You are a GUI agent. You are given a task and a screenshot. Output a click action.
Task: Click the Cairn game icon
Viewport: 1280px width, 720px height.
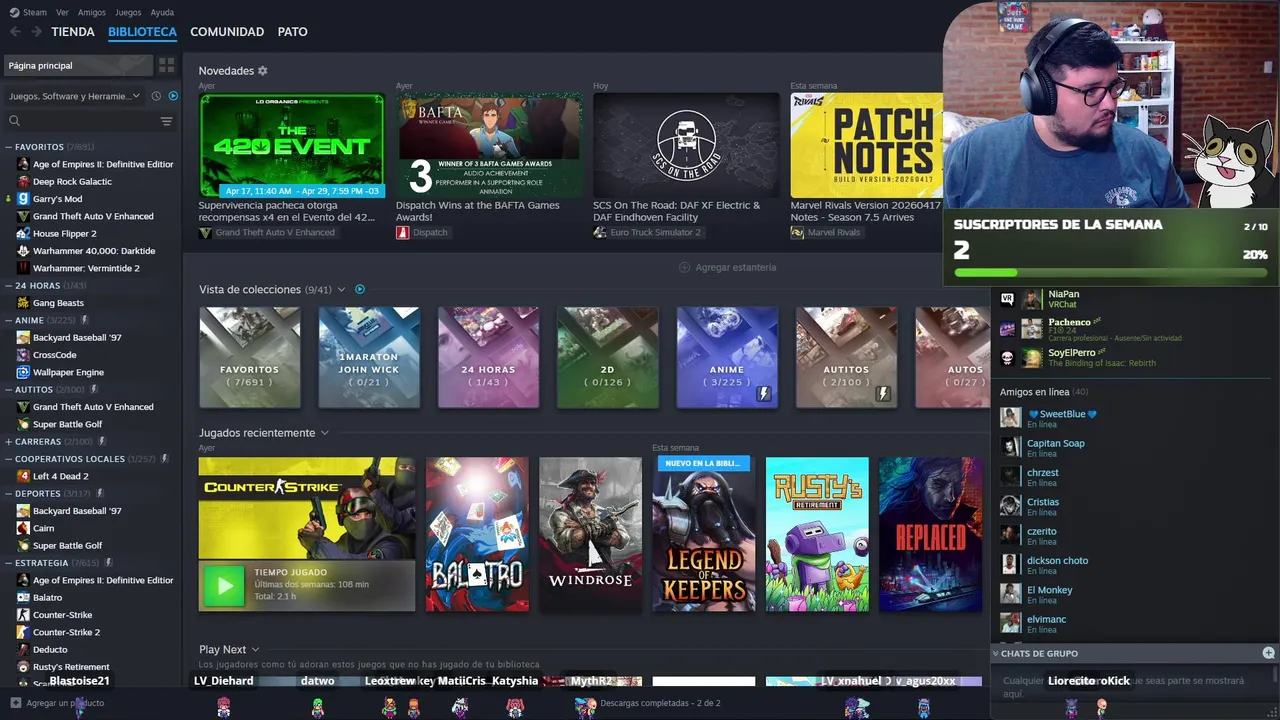(23, 528)
